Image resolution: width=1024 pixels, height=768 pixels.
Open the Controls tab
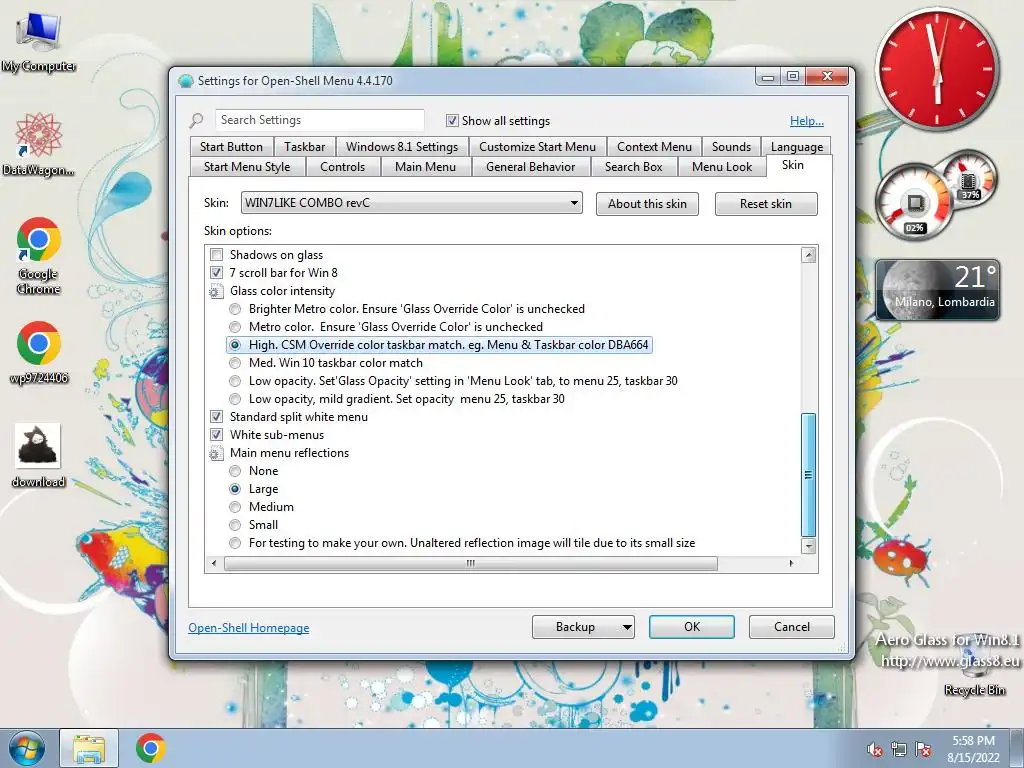tap(342, 167)
